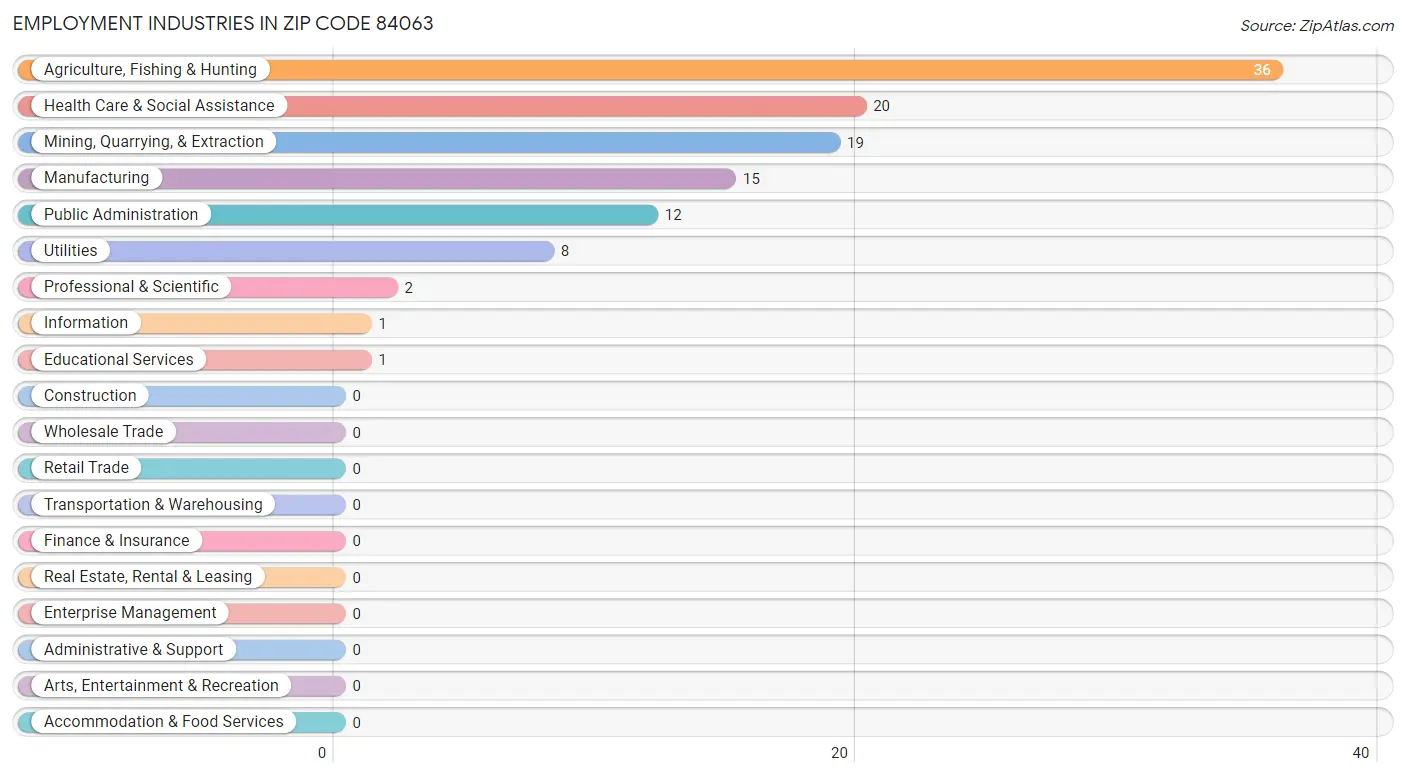Click the value 36 on the Agriculture bar

1262,70
